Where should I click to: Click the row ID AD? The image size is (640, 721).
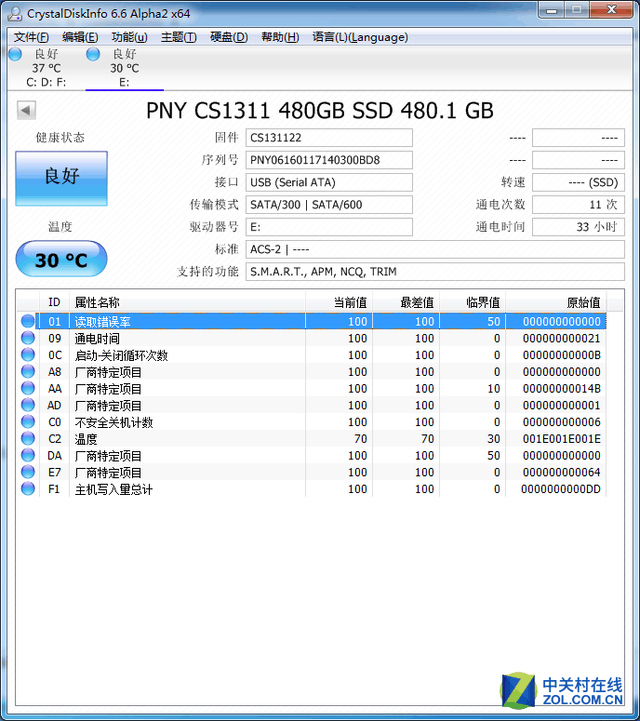(x=54, y=405)
